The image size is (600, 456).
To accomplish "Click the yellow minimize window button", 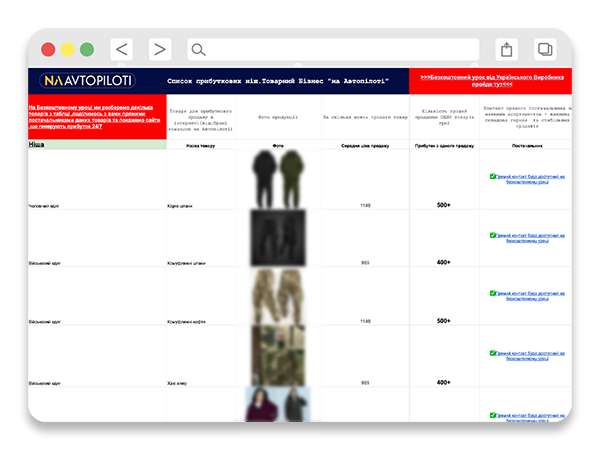I will tap(67, 49).
